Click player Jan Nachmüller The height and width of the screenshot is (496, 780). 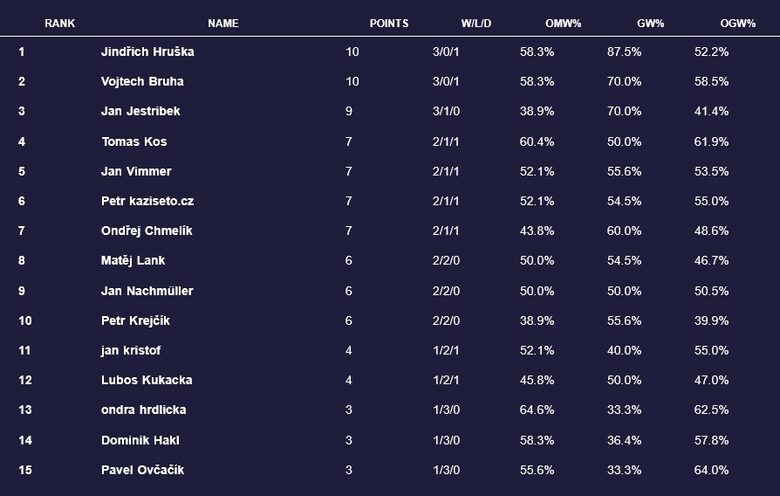click(147, 290)
